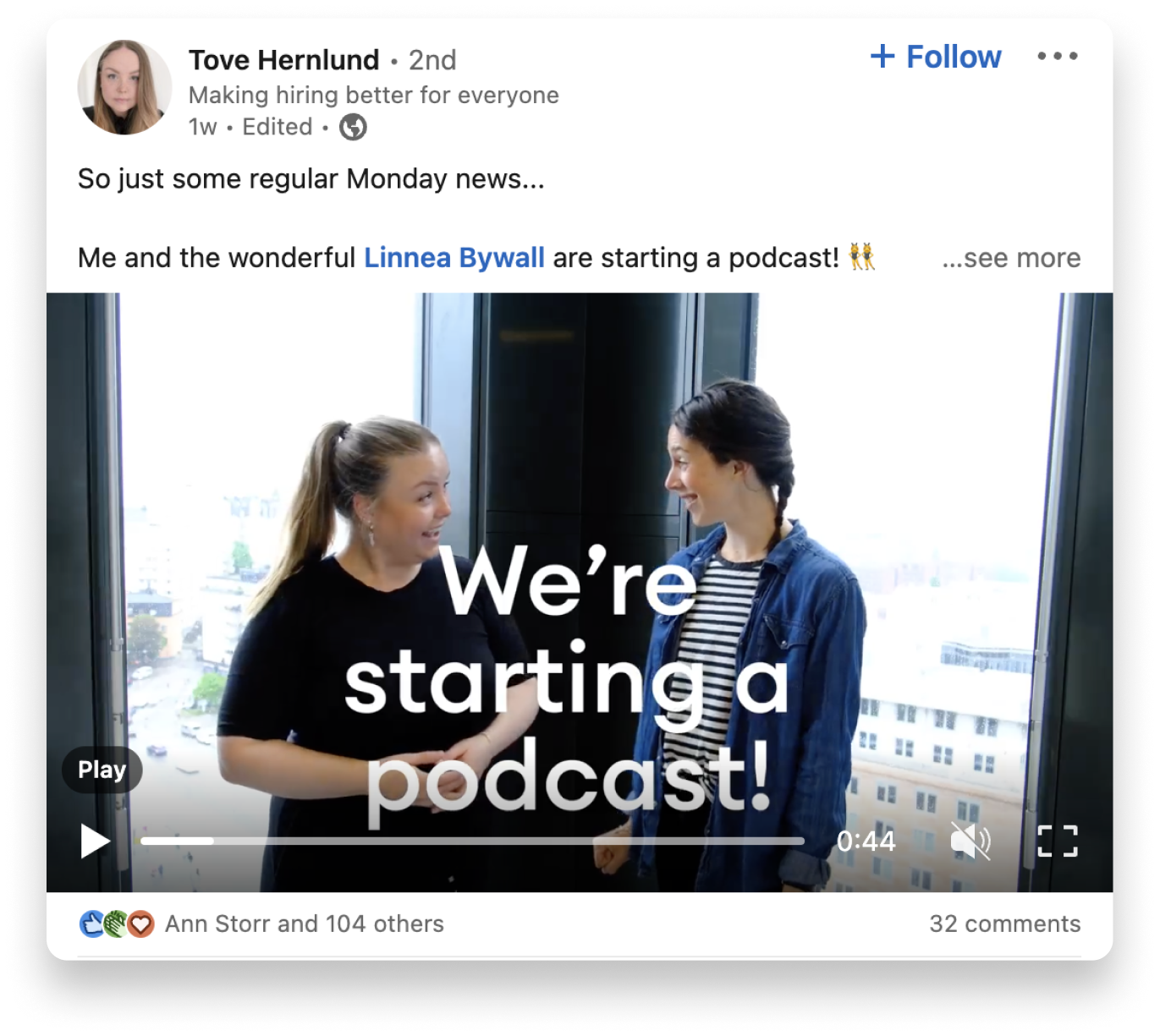Open the three-dot post options menu
This screenshot has height=1036, width=1160.
click(x=1058, y=57)
